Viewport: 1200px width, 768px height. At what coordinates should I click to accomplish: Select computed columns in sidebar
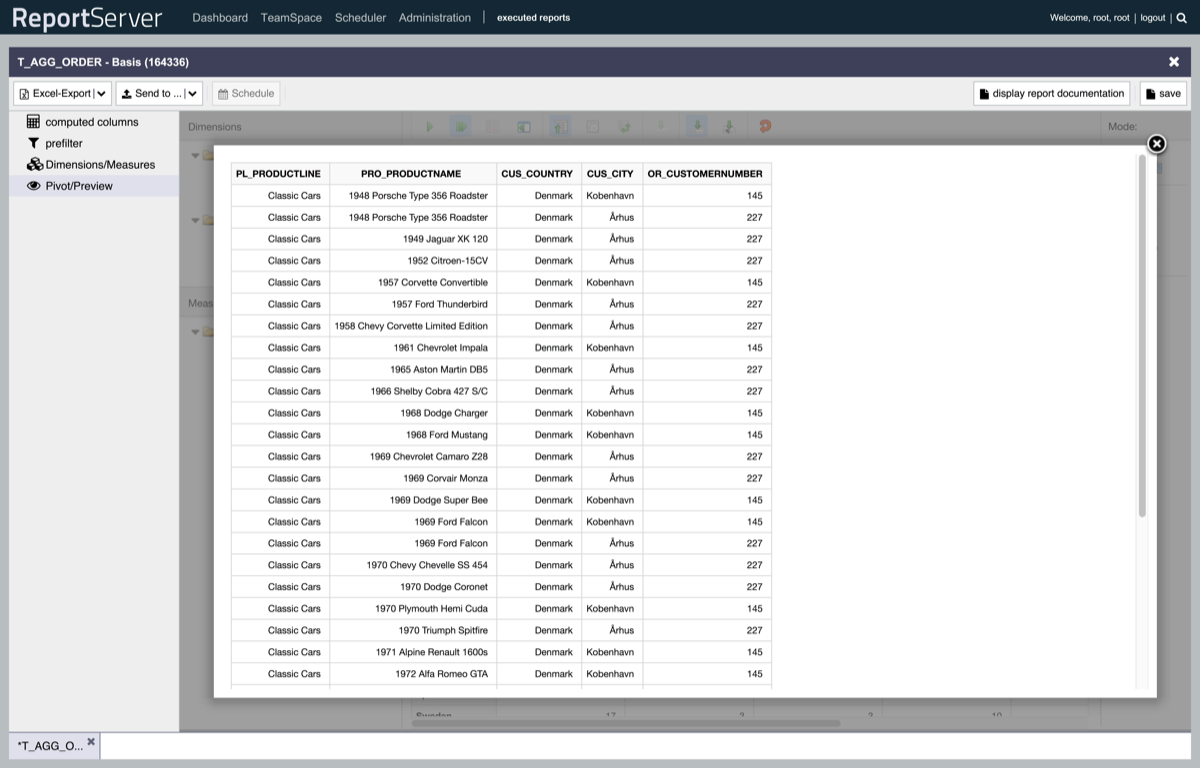pyautogui.click(x=94, y=122)
